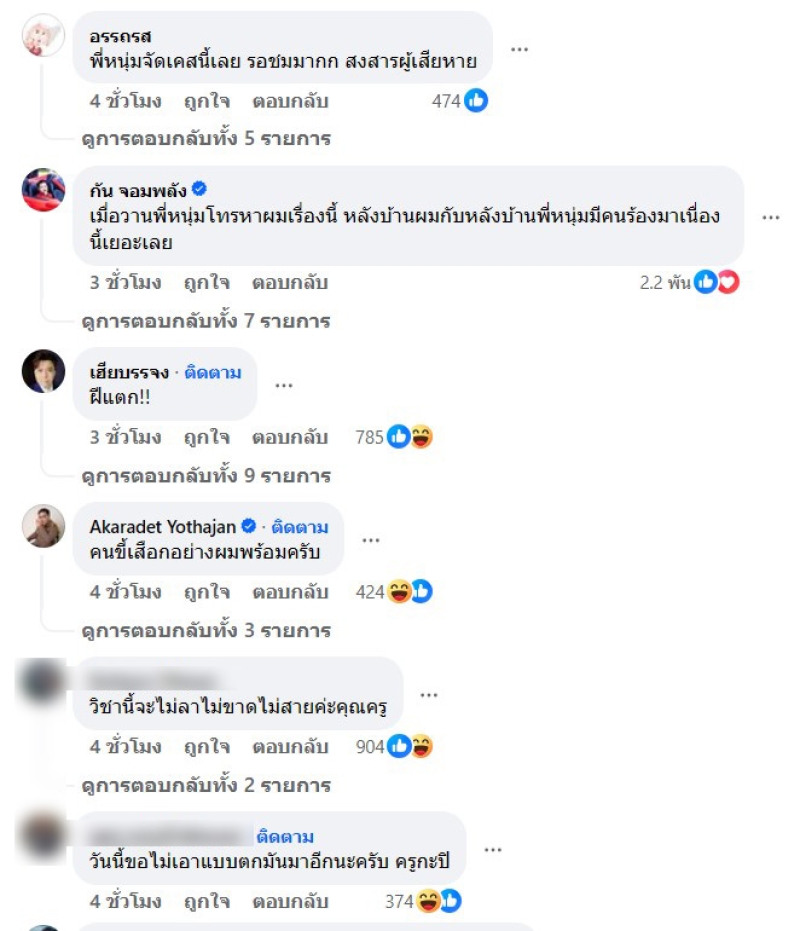Follow เฮียบรรจง using ติดตาม link
The height and width of the screenshot is (931, 800).
pyautogui.click(x=213, y=372)
